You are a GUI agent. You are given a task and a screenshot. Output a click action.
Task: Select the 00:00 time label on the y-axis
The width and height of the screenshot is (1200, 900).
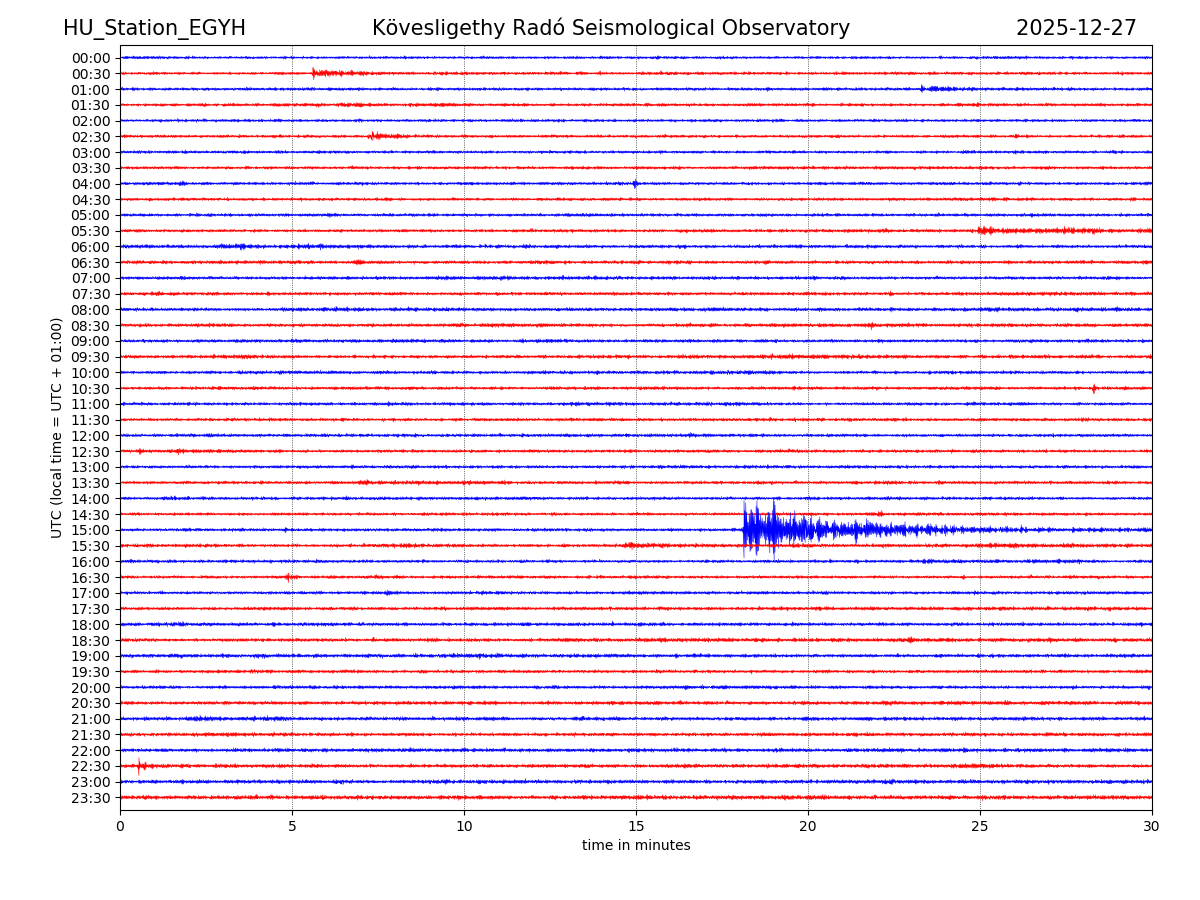[90, 58]
